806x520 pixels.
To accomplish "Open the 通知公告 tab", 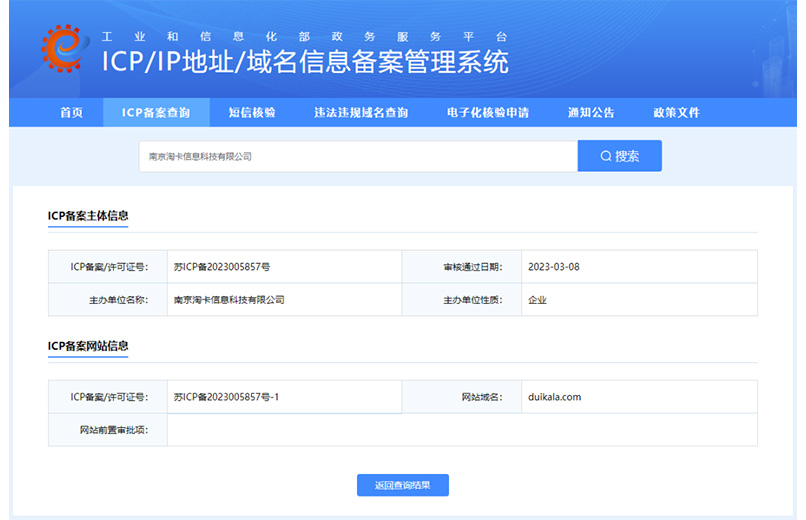I will (x=591, y=113).
